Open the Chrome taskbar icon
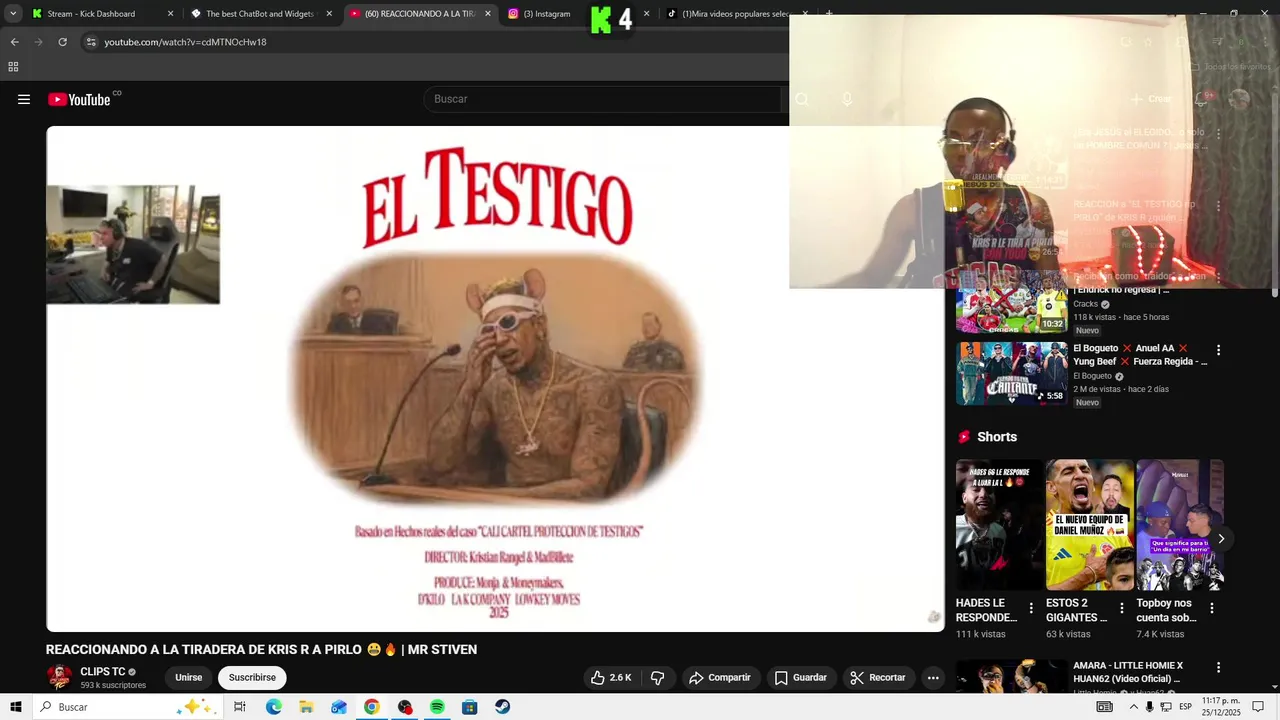 [371, 707]
